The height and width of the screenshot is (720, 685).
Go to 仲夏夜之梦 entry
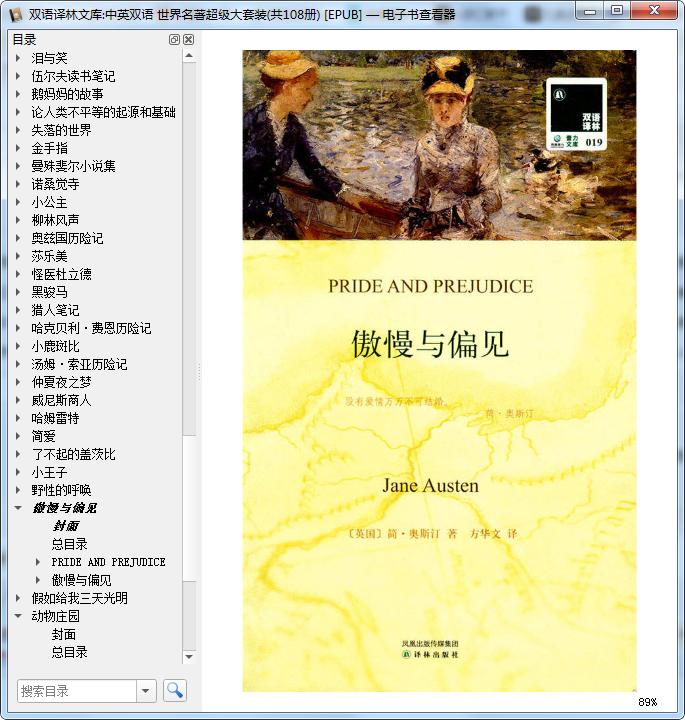point(61,382)
